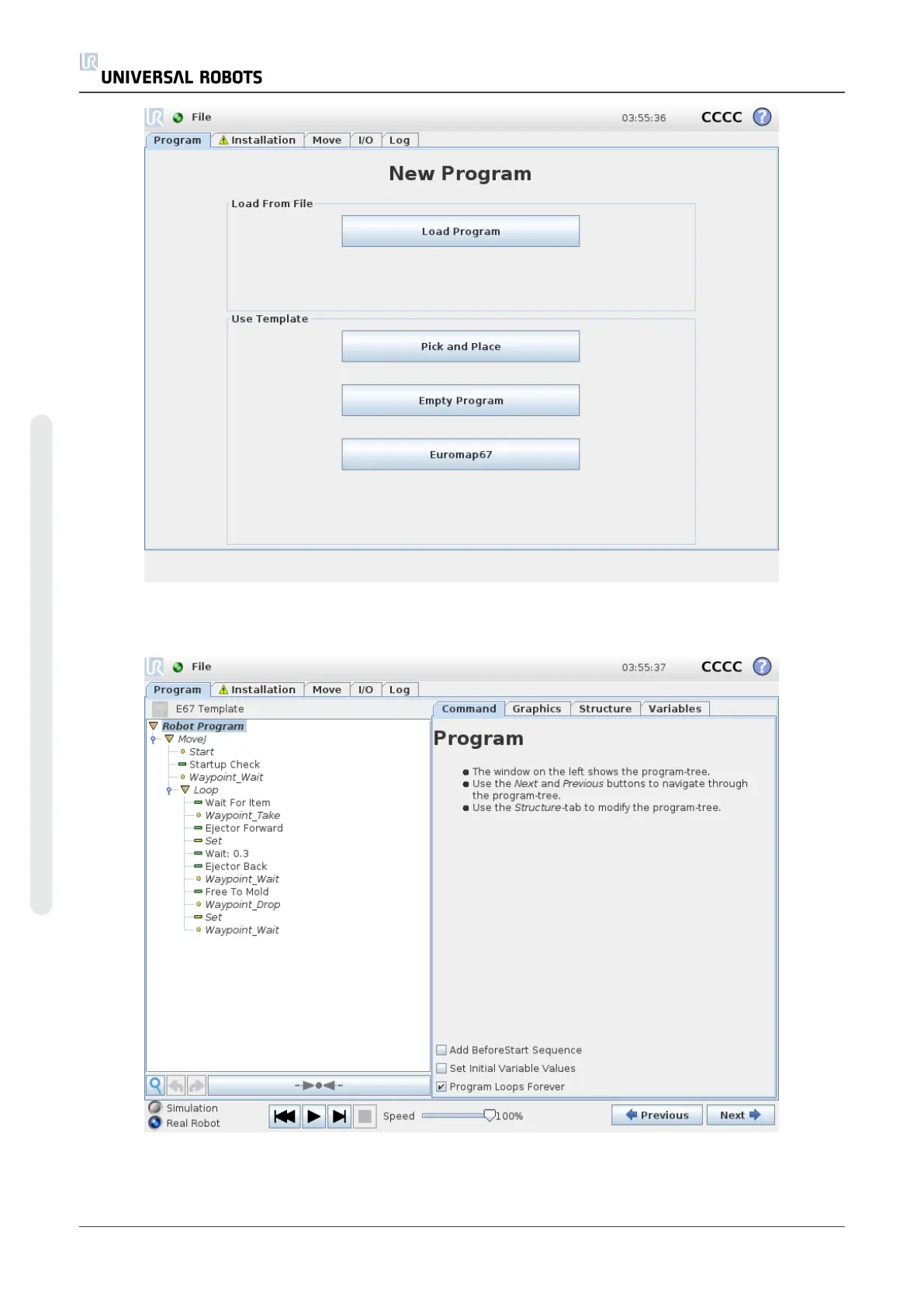The width and height of the screenshot is (924, 1307).
Task: Click the magnifier search icon below program tree
Action: click(155, 1085)
